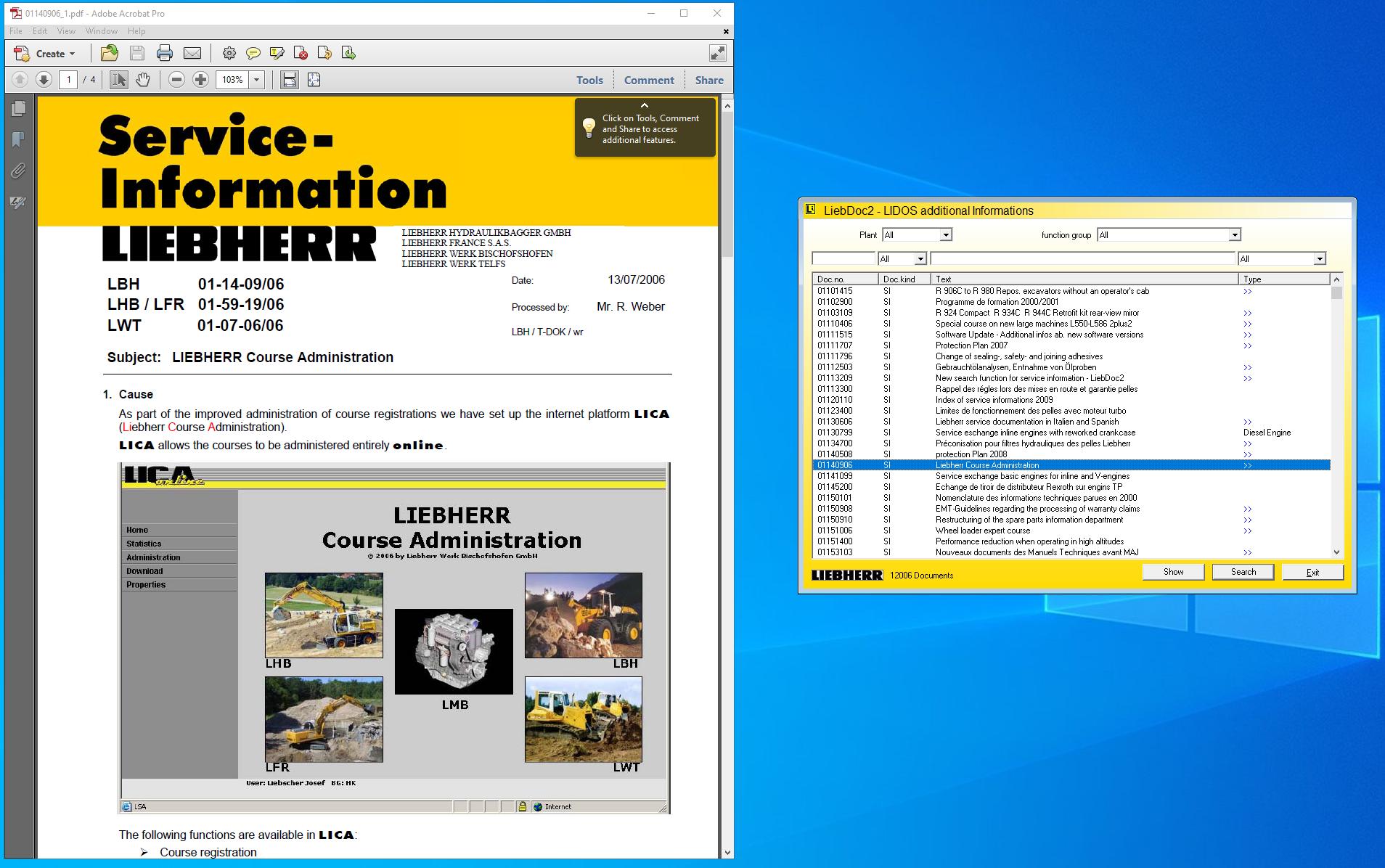
Task: Select row with doc number 01101415
Action: tap(1071, 291)
